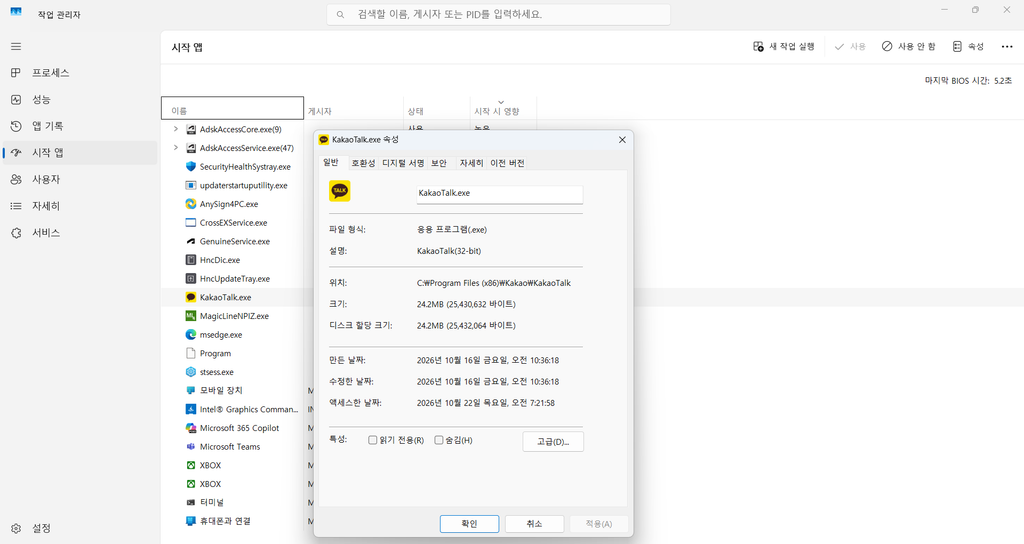1024x544 pixels.
Task: Click 새 작업 실행 button
Action: point(784,46)
